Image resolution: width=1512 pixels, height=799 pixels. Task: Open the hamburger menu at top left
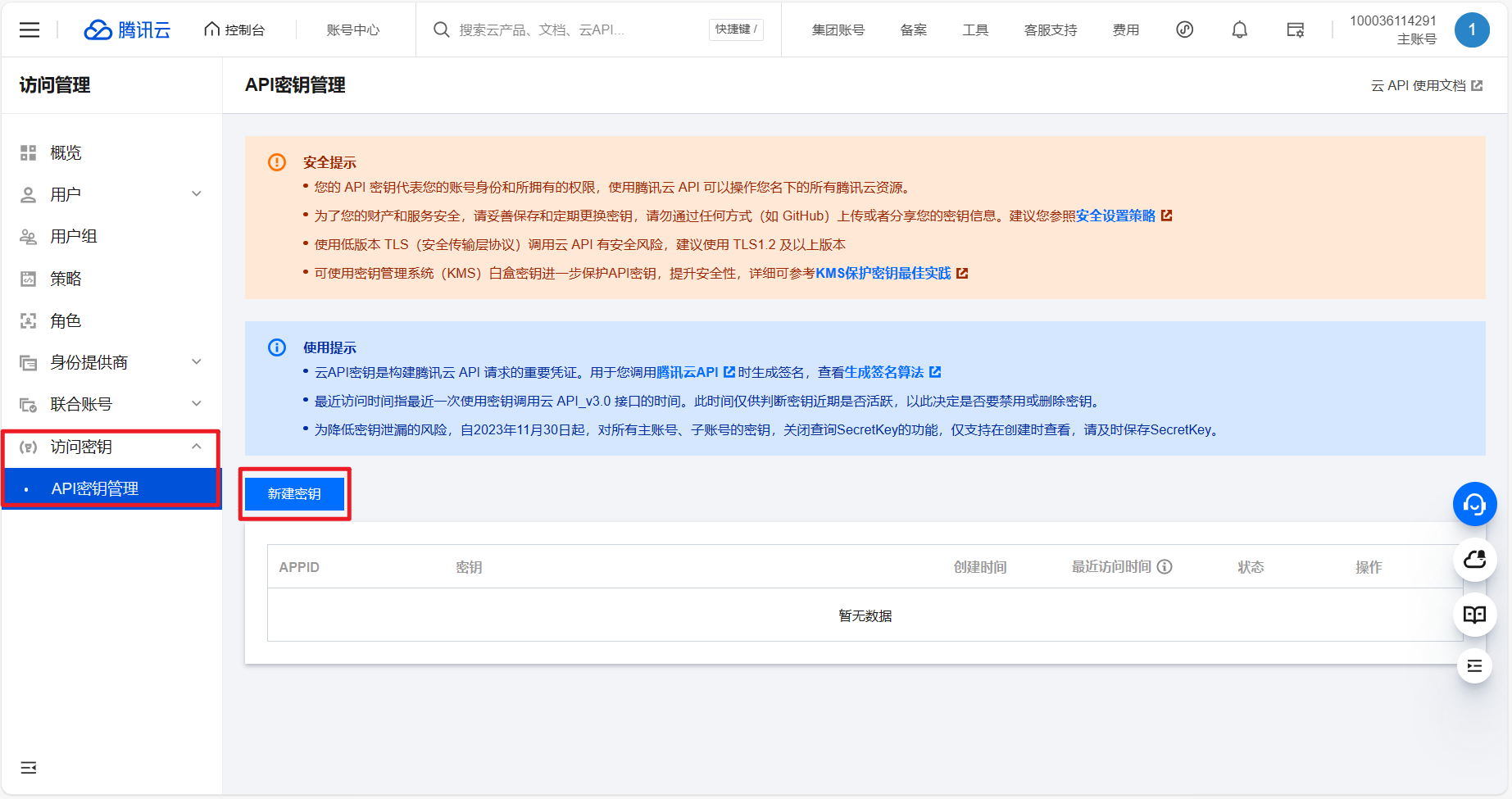click(30, 30)
